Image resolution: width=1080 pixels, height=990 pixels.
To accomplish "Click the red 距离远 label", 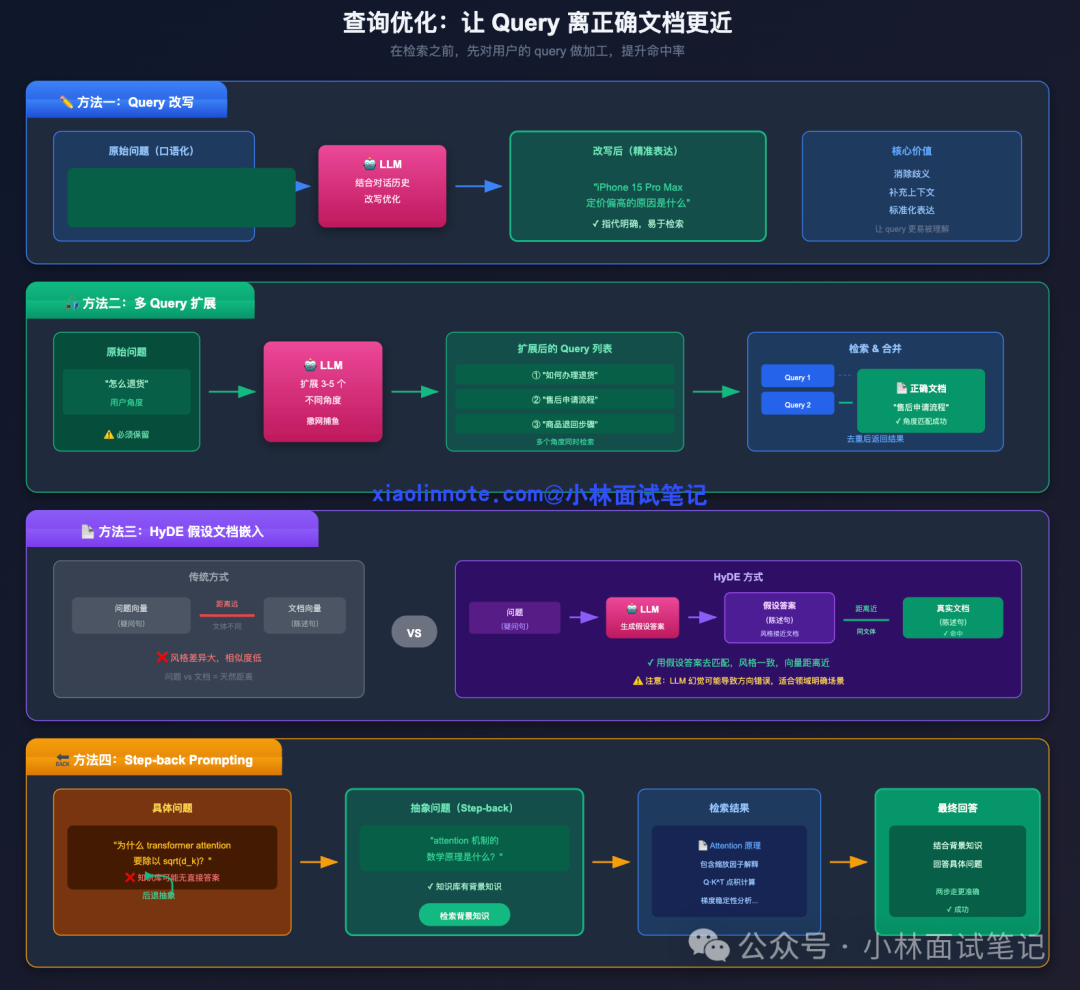I will click(227, 604).
